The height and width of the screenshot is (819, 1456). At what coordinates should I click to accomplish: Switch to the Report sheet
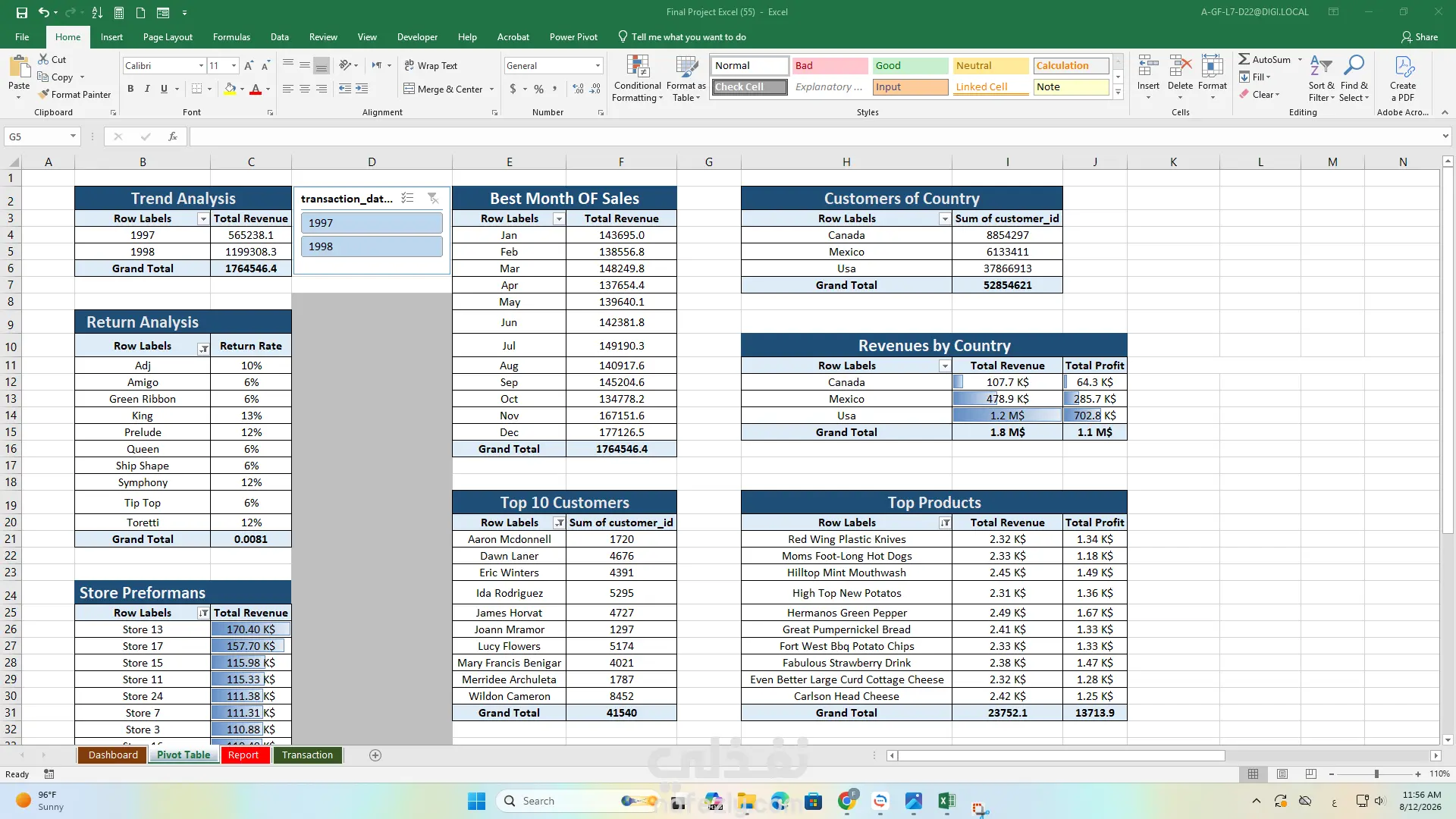(243, 755)
